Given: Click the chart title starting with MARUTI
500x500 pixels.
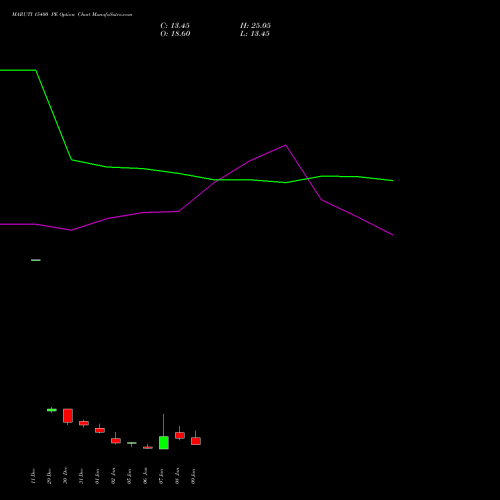Looking at the screenshot, I should (x=72, y=15).
